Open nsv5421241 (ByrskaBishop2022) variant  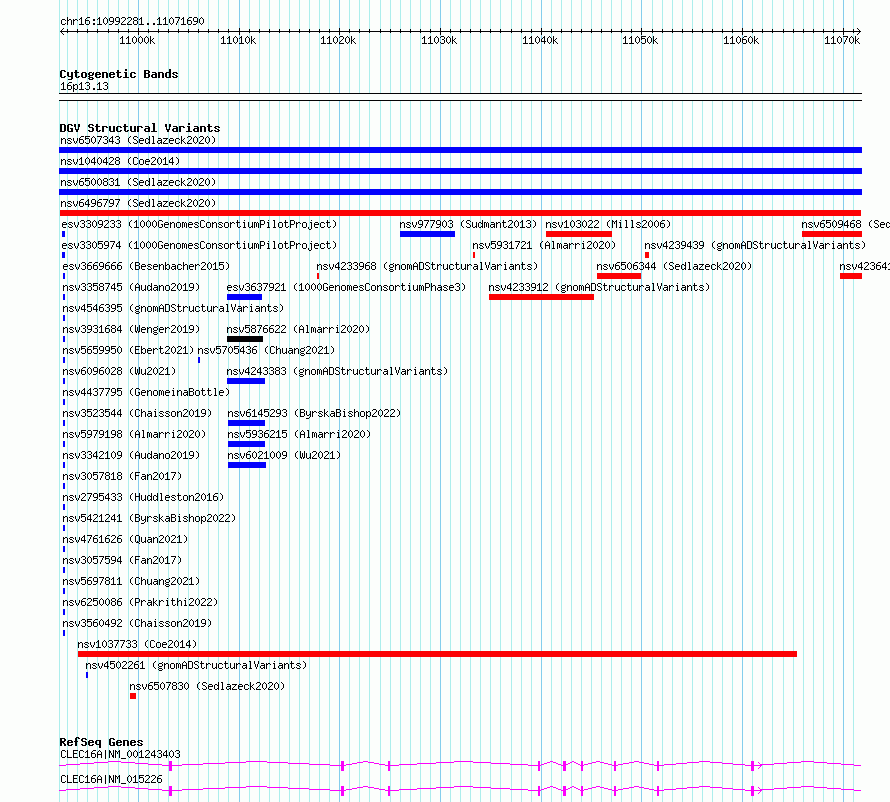pos(149,518)
